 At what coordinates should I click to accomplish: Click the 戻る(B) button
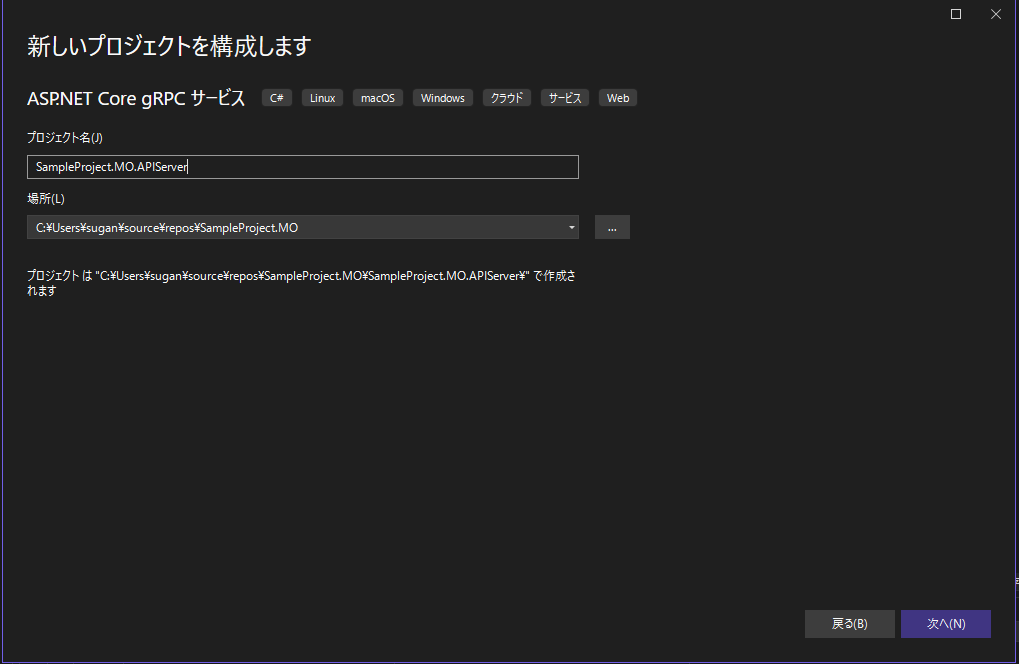click(849, 623)
